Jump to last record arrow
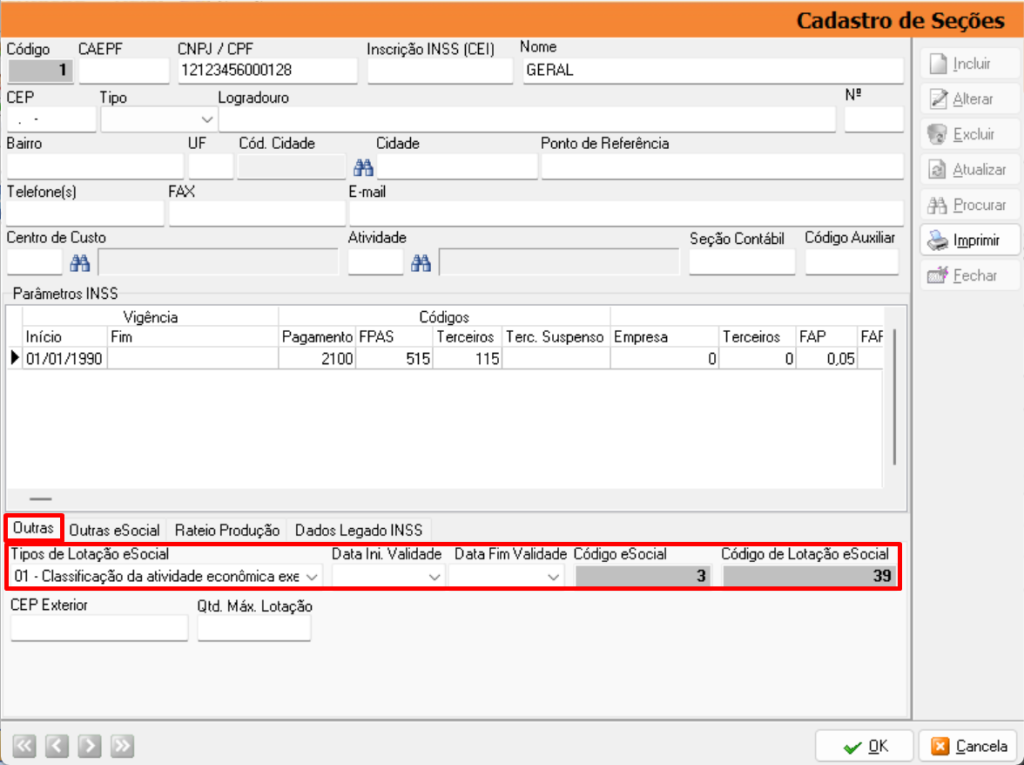The height and width of the screenshot is (765, 1024). click(122, 745)
